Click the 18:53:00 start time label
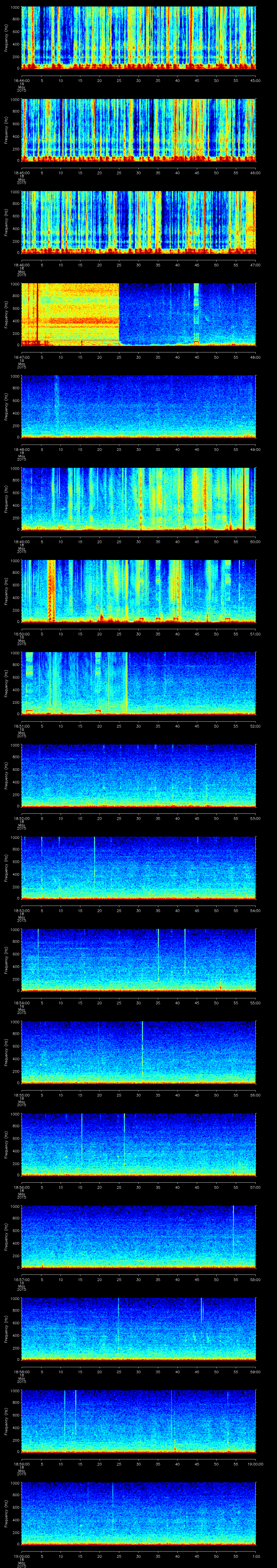 tap(22, 910)
